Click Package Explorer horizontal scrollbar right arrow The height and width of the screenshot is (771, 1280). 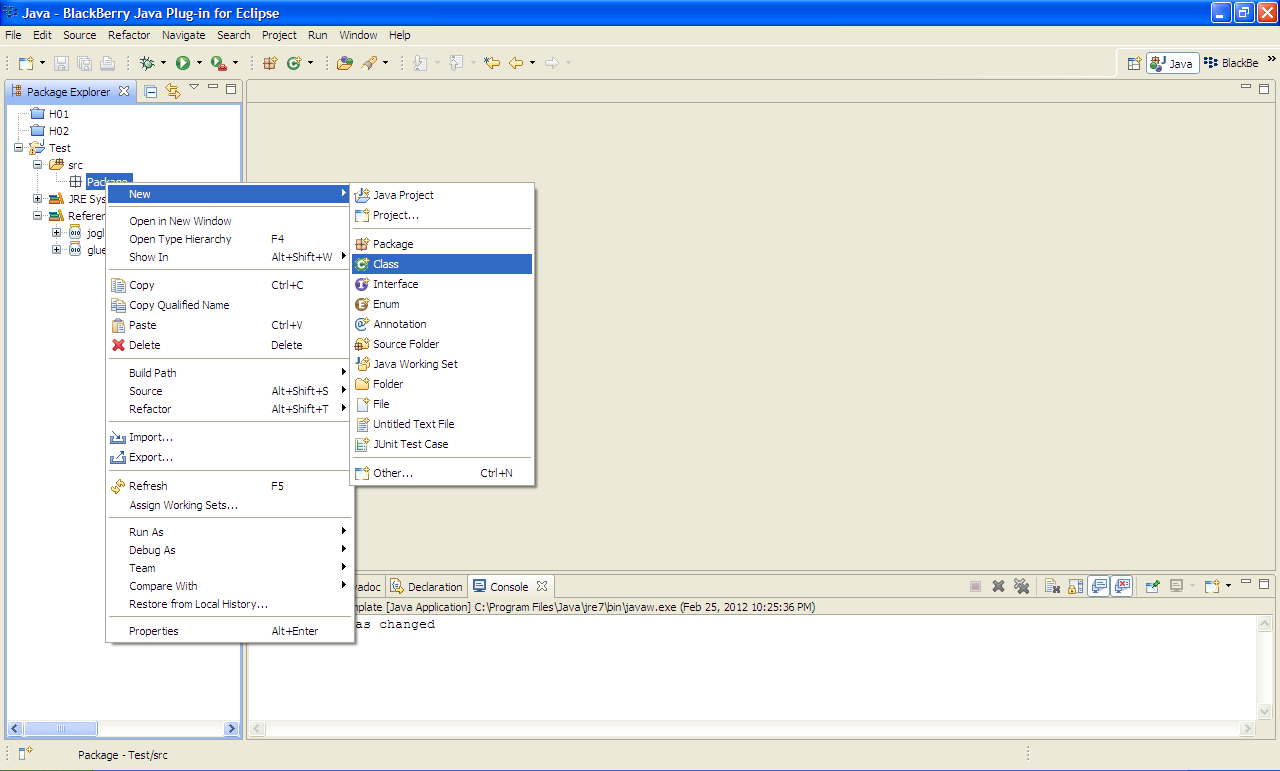231,729
